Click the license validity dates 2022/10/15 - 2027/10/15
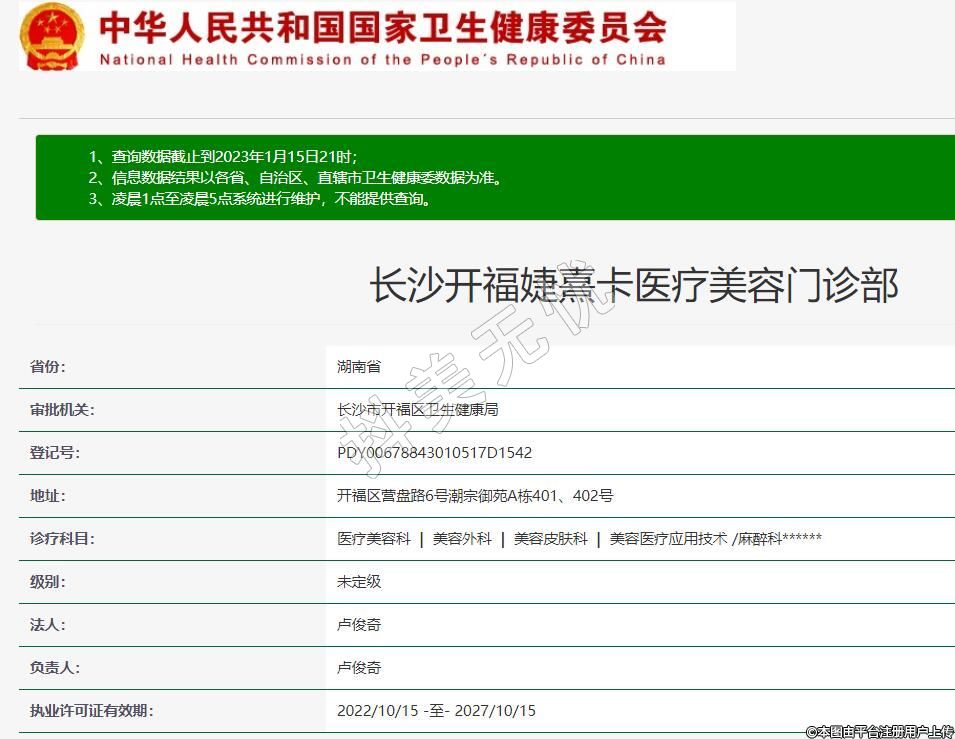 coord(436,711)
